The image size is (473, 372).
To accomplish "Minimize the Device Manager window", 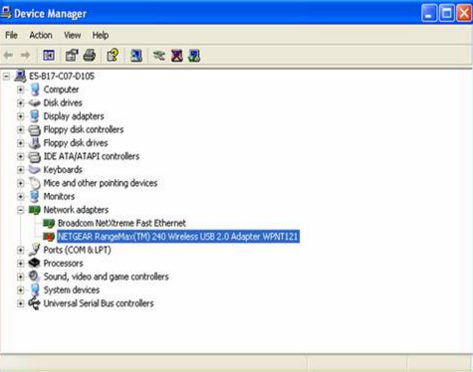I will tap(429, 13).
